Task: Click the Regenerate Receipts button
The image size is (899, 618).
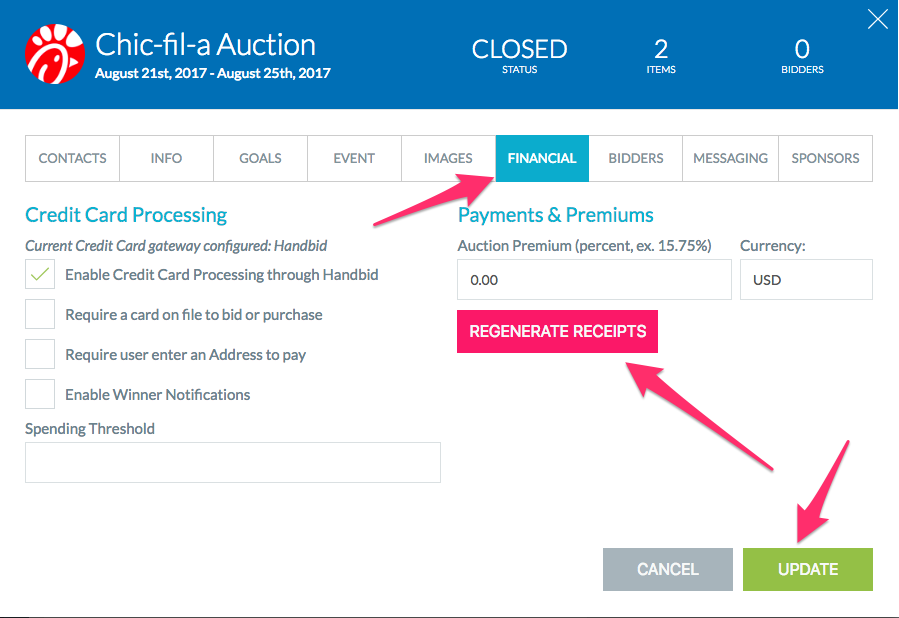Action: 557,331
